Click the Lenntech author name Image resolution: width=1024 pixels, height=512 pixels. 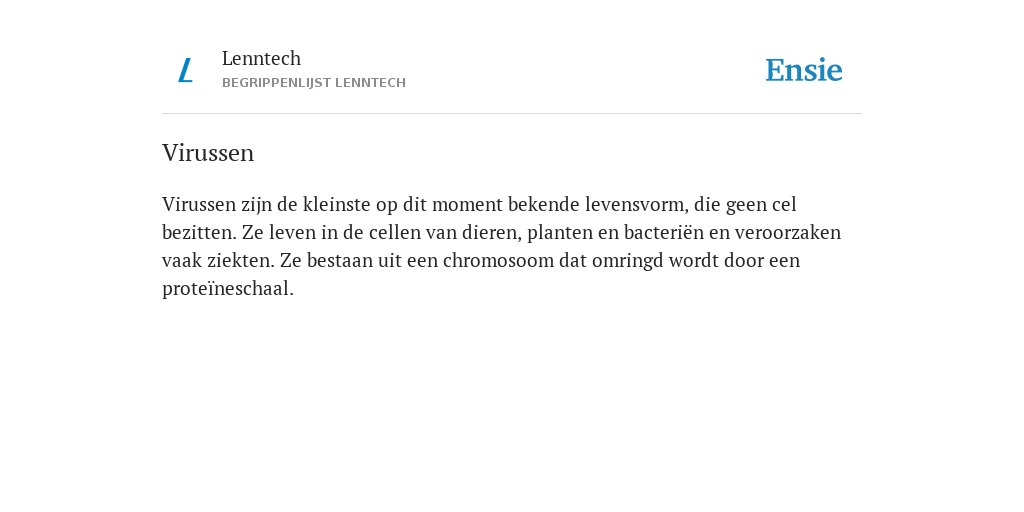click(x=261, y=58)
